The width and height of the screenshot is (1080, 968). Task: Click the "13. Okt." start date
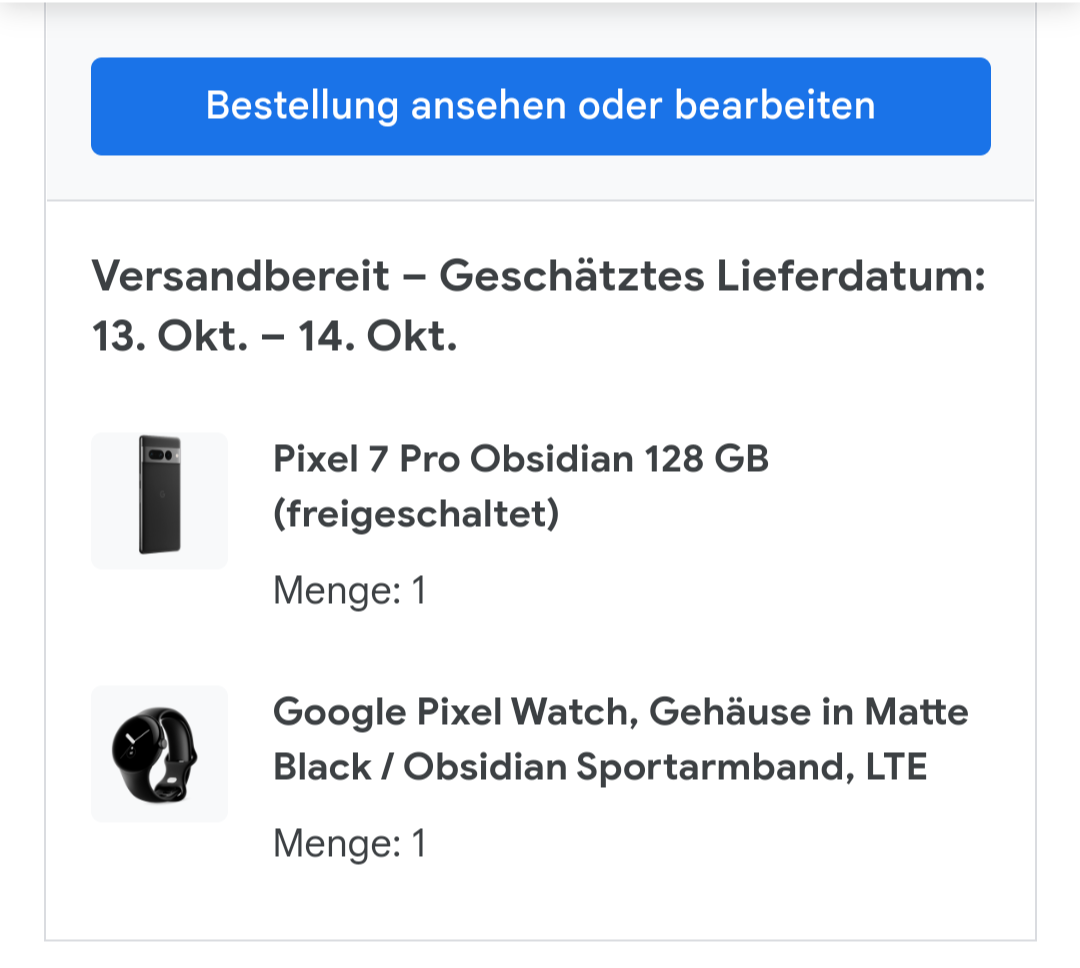169,337
